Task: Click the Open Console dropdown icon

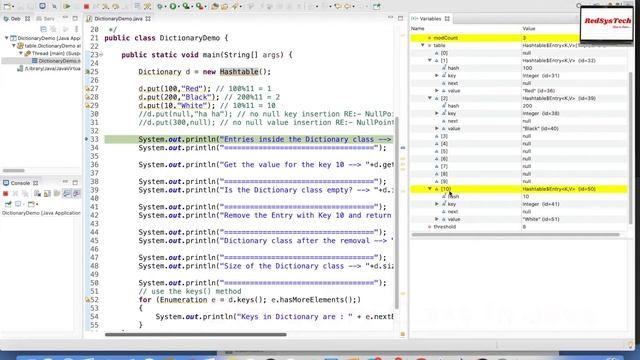Action: 32,204
